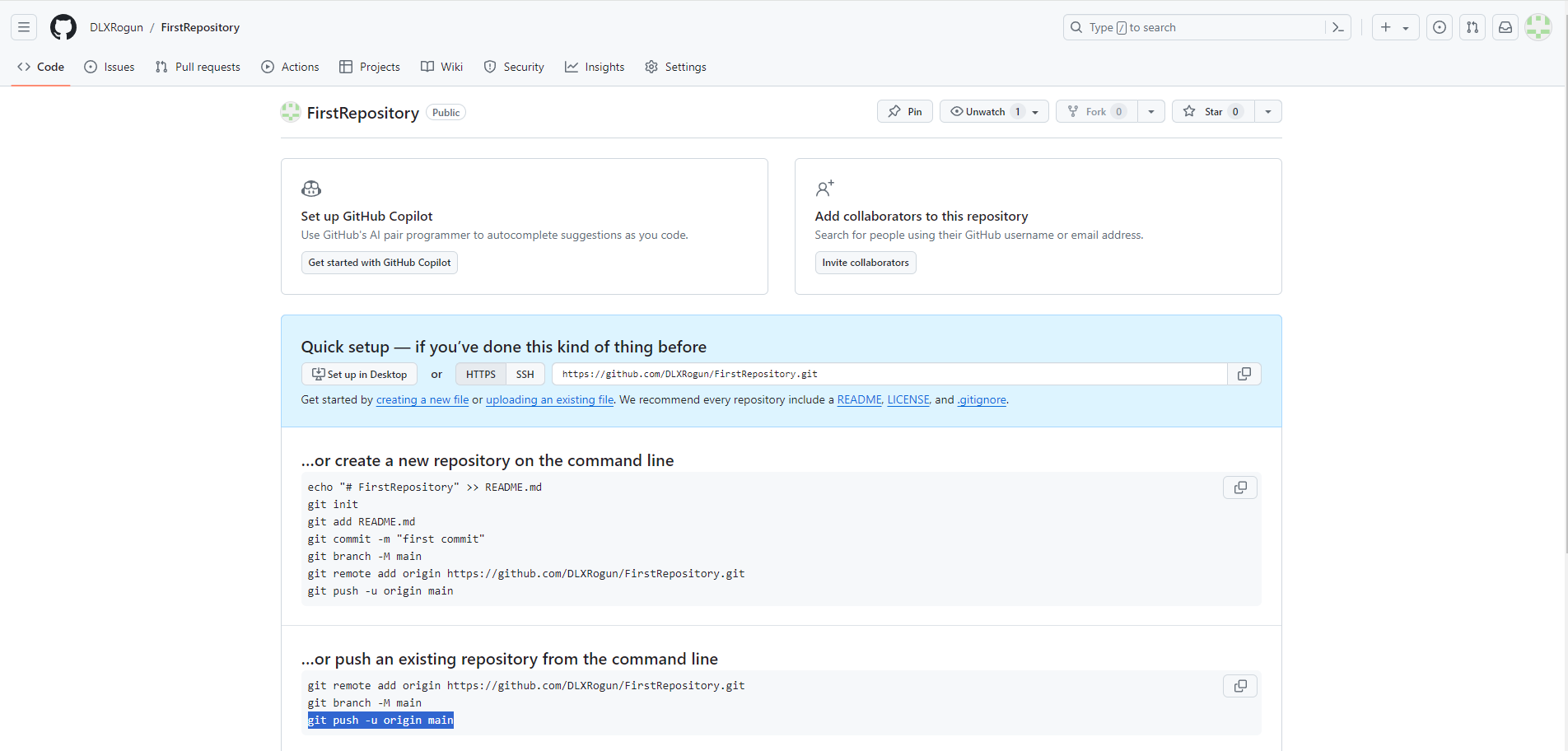This screenshot has width=1568, height=751.
Task: Open the hamburger navigation menu
Action: pyautogui.click(x=24, y=27)
